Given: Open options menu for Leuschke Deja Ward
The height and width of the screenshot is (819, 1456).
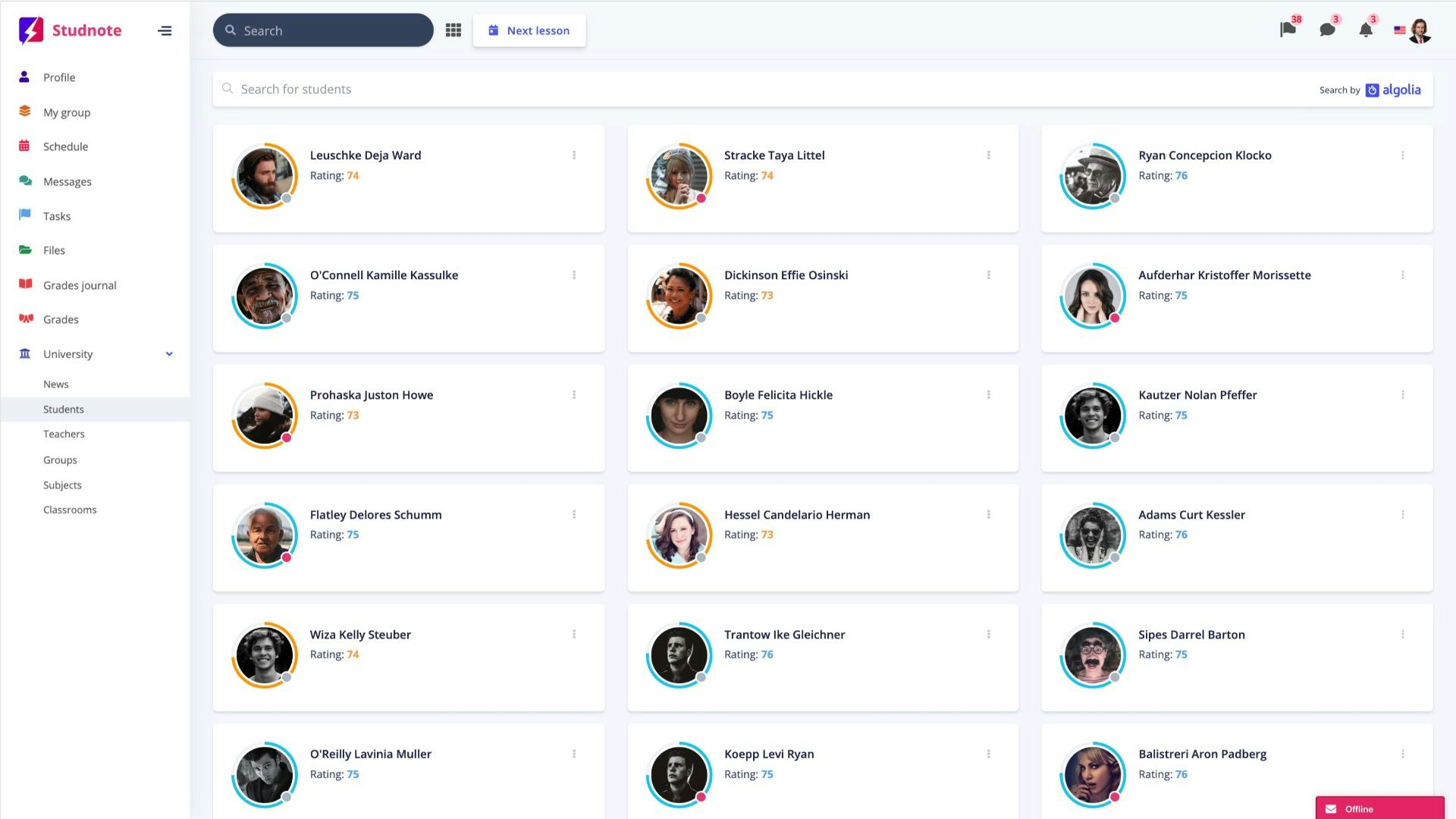Looking at the screenshot, I should point(574,155).
